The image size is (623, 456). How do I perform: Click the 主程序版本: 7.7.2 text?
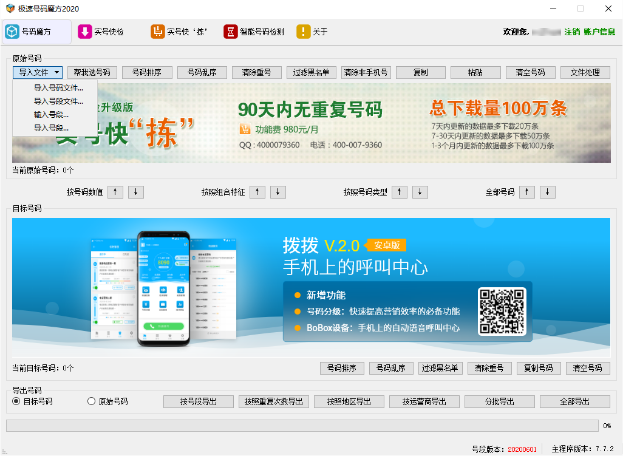click(x=582, y=449)
